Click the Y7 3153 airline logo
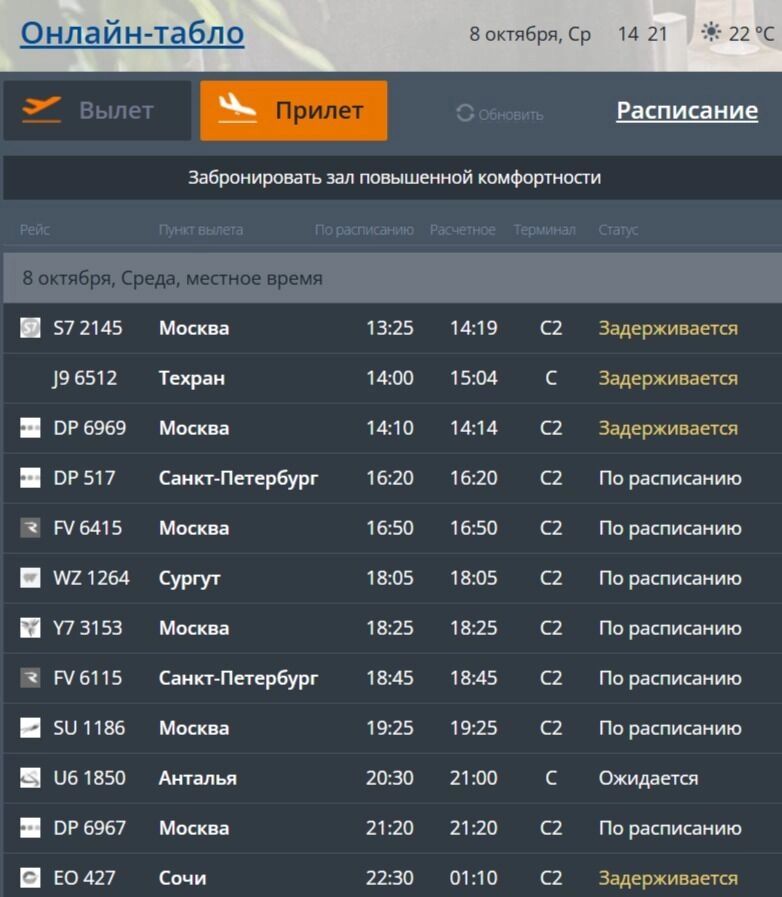Image resolution: width=782 pixels, height=897 pixels. click(x=30, y=628)
